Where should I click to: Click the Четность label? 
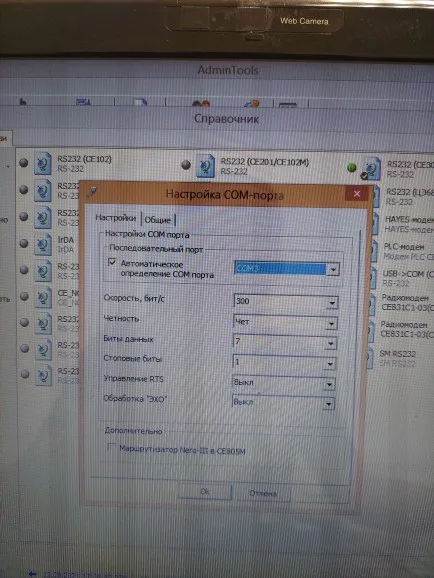pyautogui.click(x=121, y=318)
